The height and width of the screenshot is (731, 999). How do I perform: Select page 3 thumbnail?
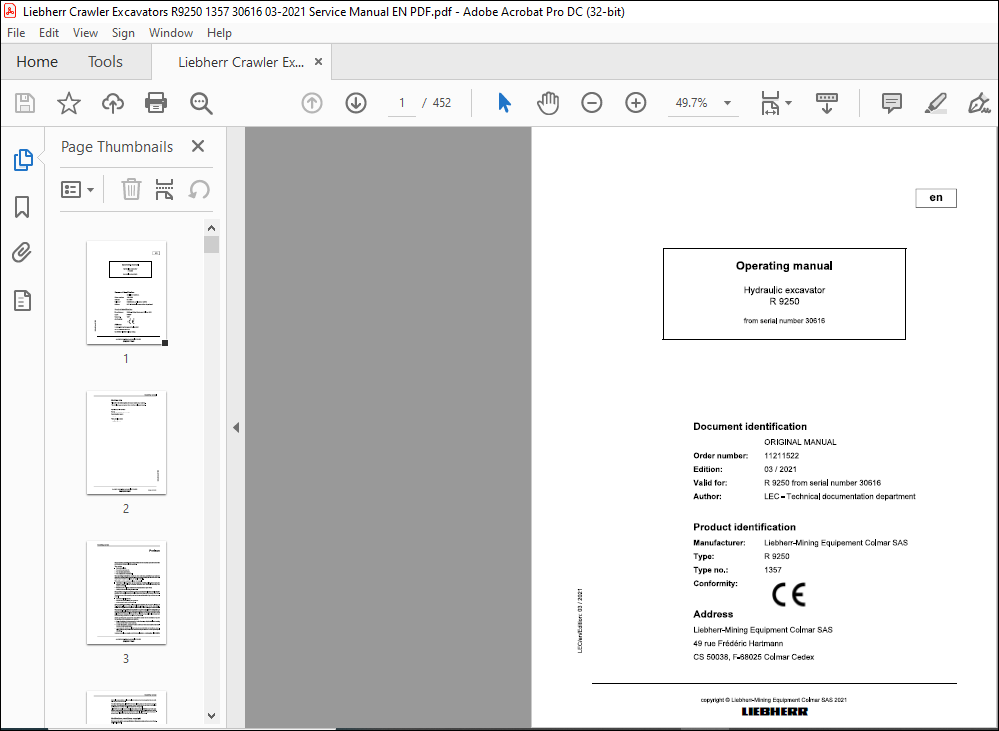pos(126,593)
